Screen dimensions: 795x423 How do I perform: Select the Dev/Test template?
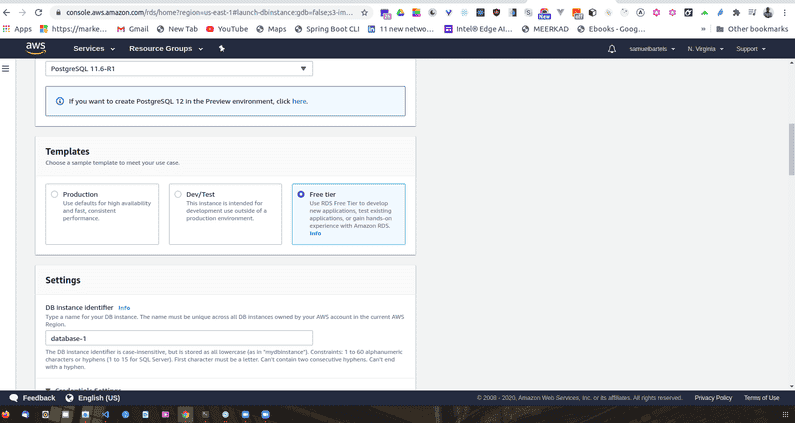(x=225, y=214)
